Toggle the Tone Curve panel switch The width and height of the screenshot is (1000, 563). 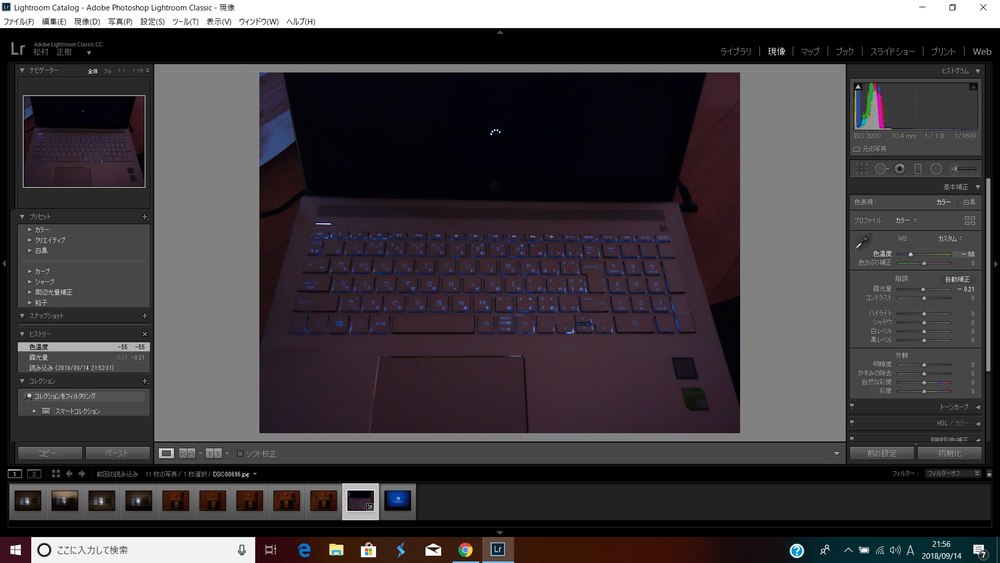(852, 406)
